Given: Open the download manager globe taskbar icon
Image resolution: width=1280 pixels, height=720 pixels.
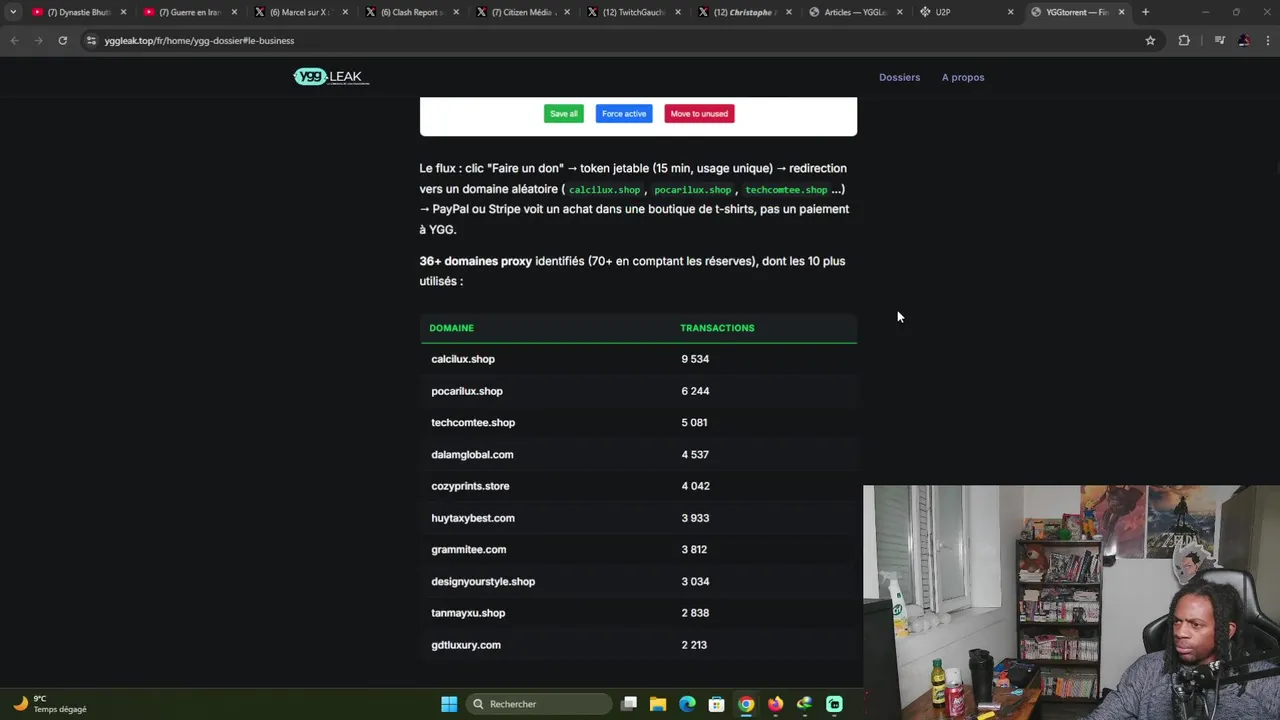Looking at the screenshot, I should coord(804,704).
